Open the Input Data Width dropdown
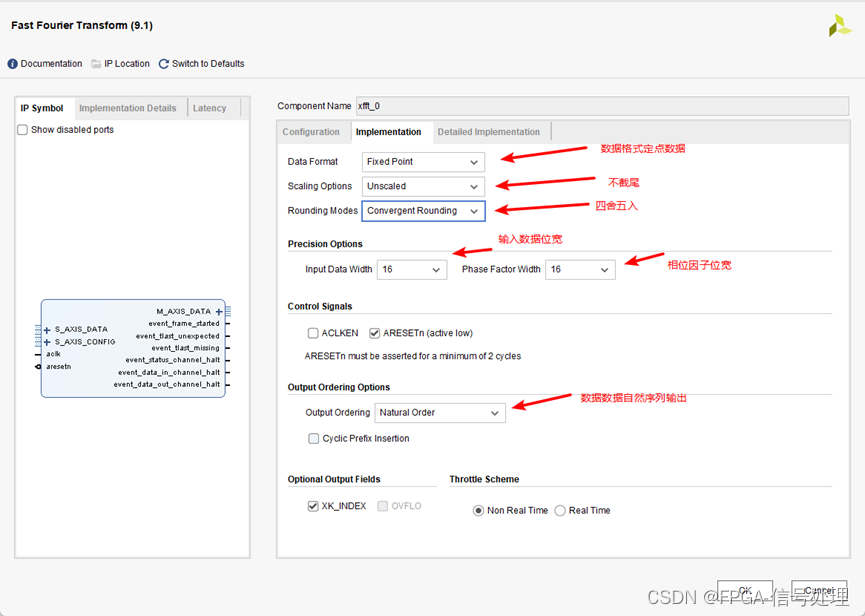This screenshot has height=616, width=865. click(412, 270)
